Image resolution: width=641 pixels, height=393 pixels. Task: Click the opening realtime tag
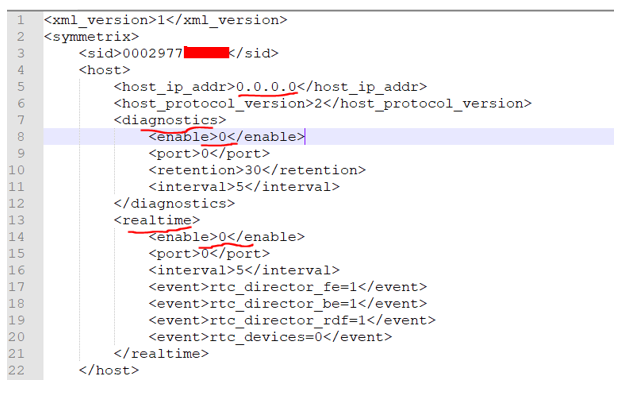pyautogui.click(x=157, y=220)
